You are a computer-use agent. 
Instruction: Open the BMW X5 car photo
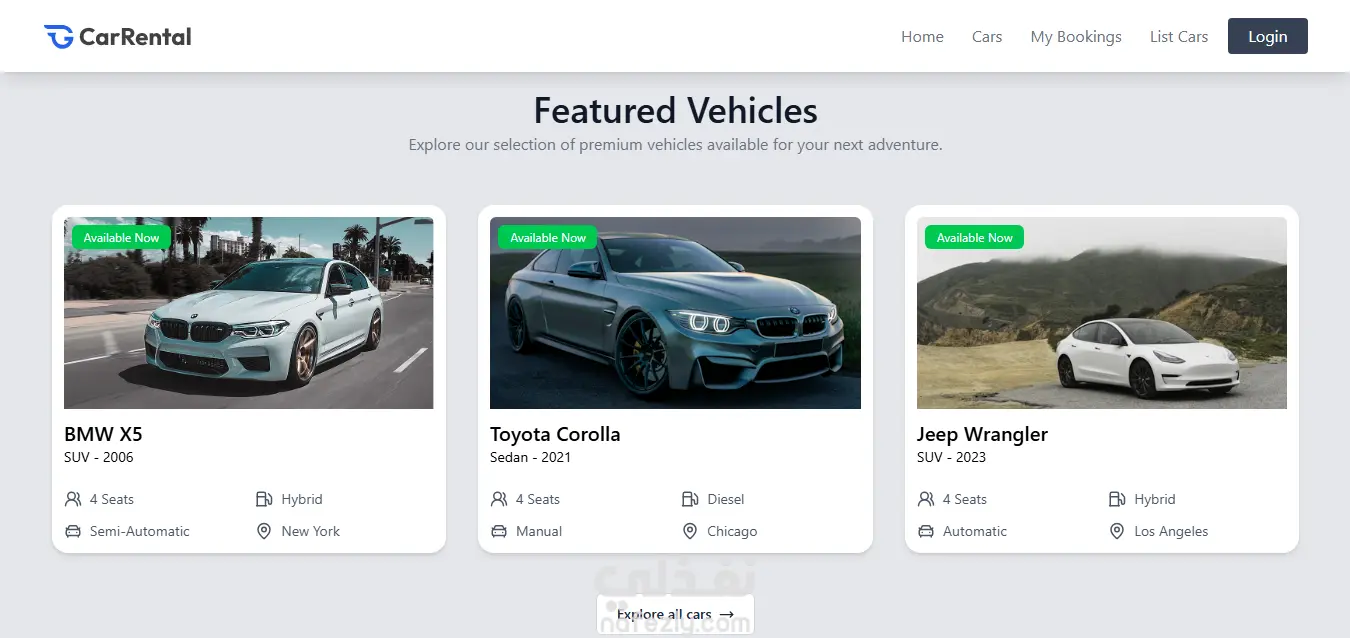(x=249, y=313)
